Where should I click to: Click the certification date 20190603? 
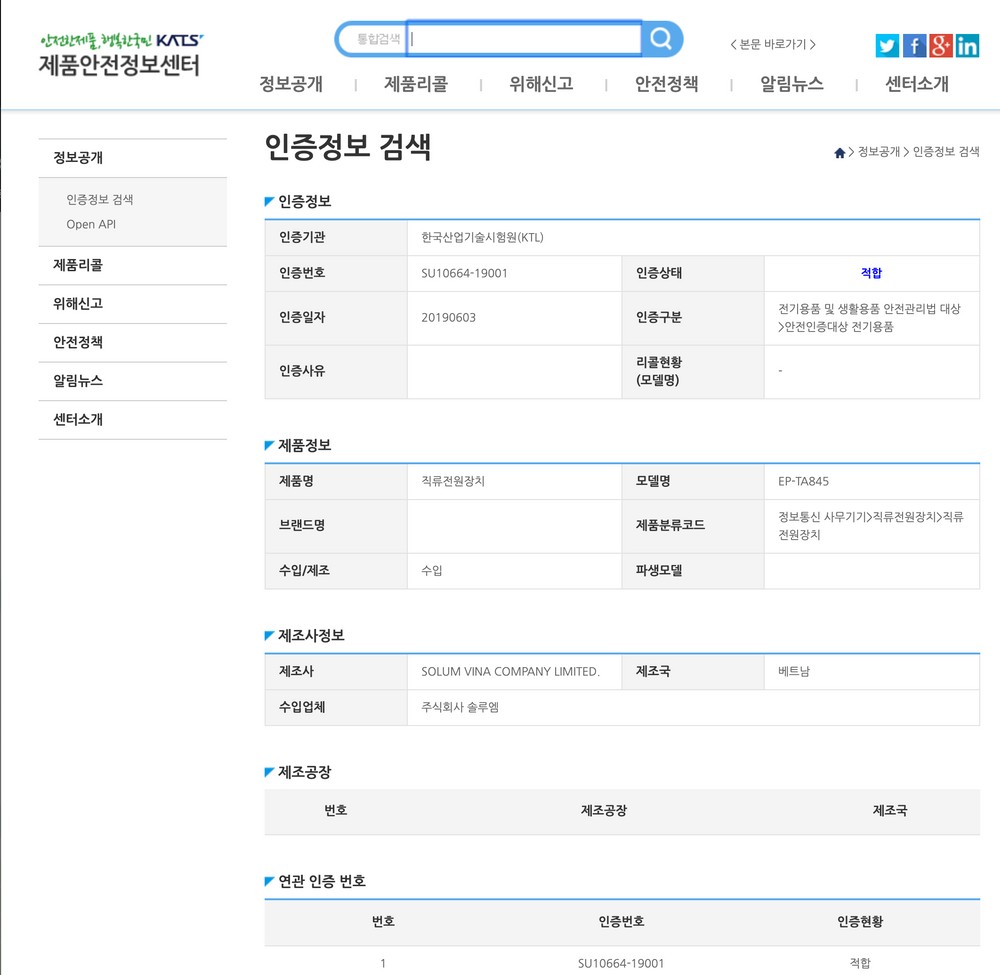click(x=448, y=318)
